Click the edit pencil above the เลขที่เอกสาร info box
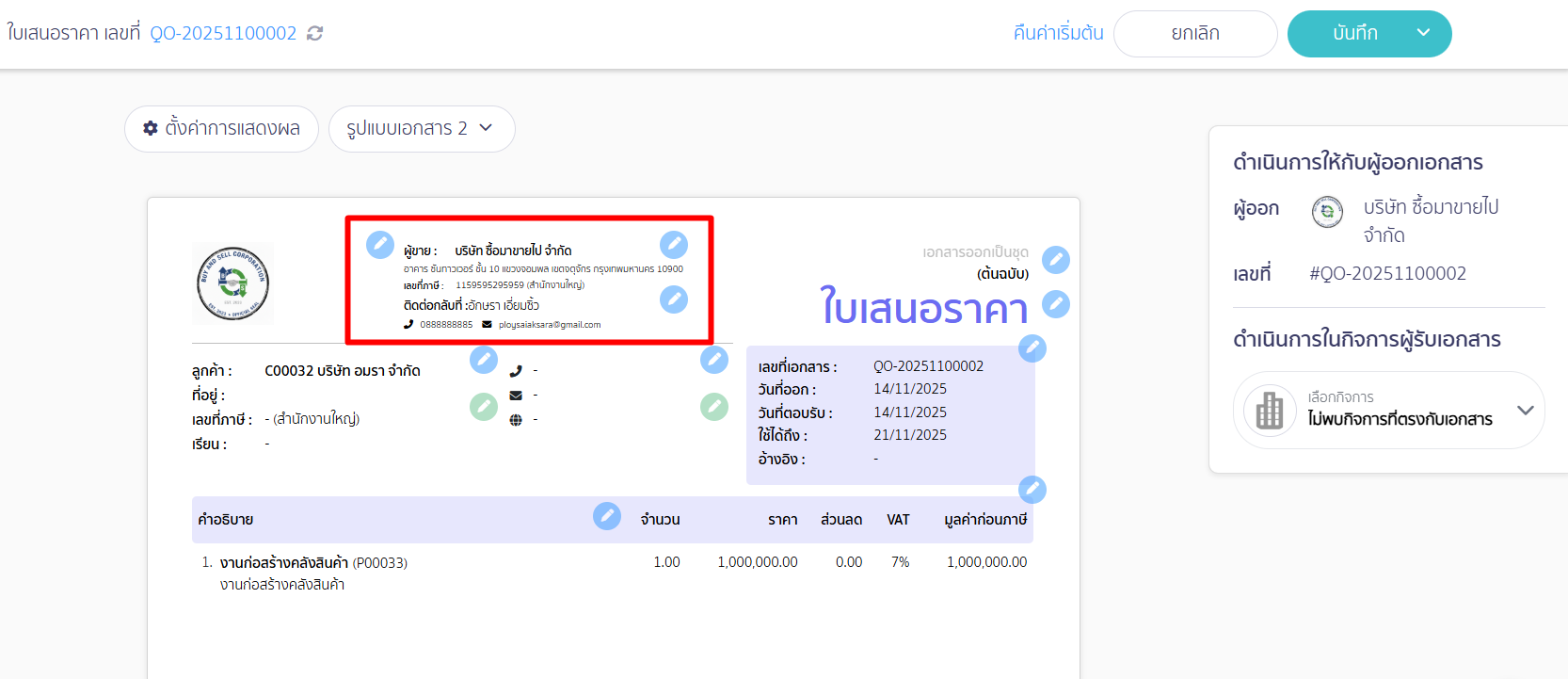1568x679 pixels. (1032, 348)
